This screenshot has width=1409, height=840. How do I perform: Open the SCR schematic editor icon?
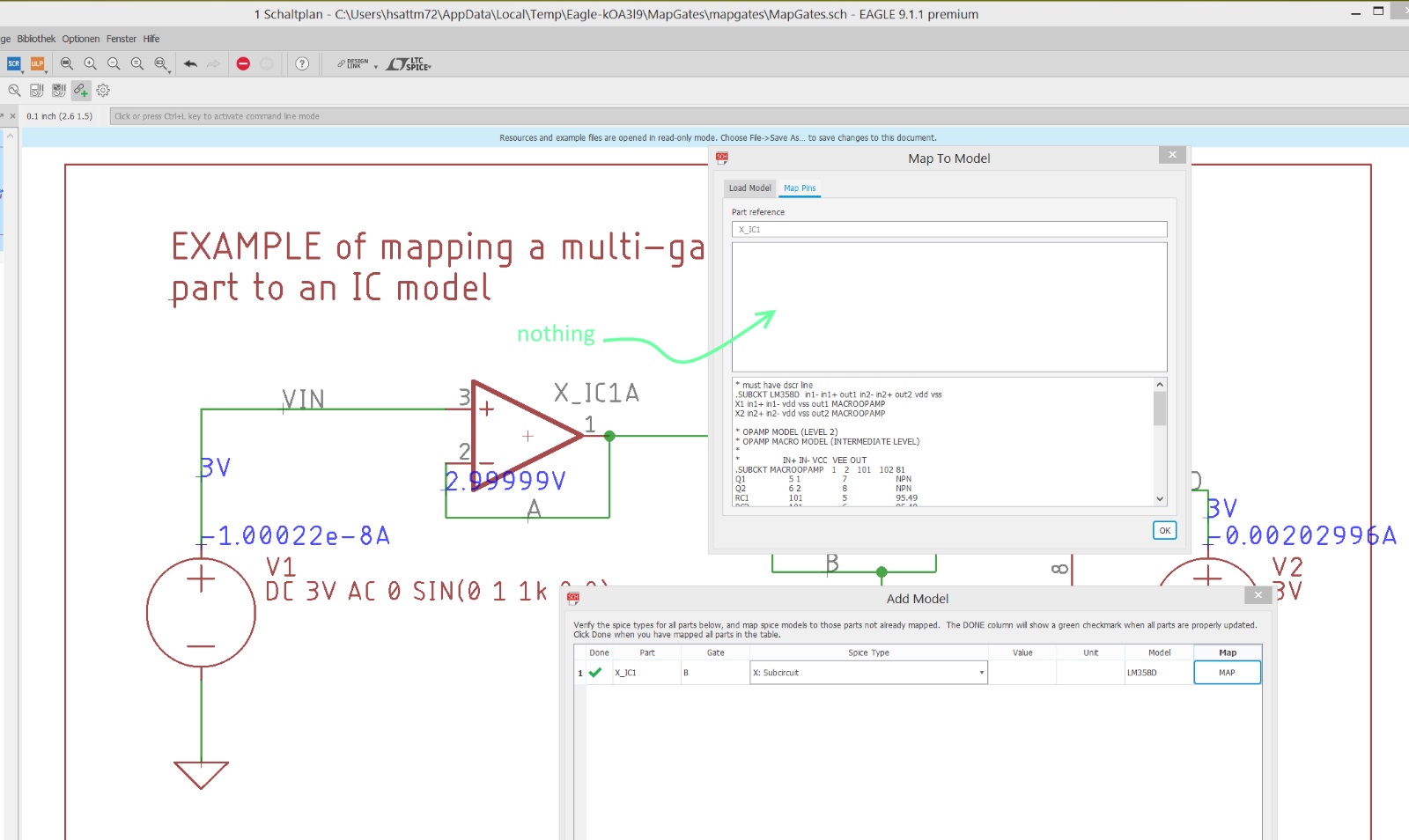[12, 63]
